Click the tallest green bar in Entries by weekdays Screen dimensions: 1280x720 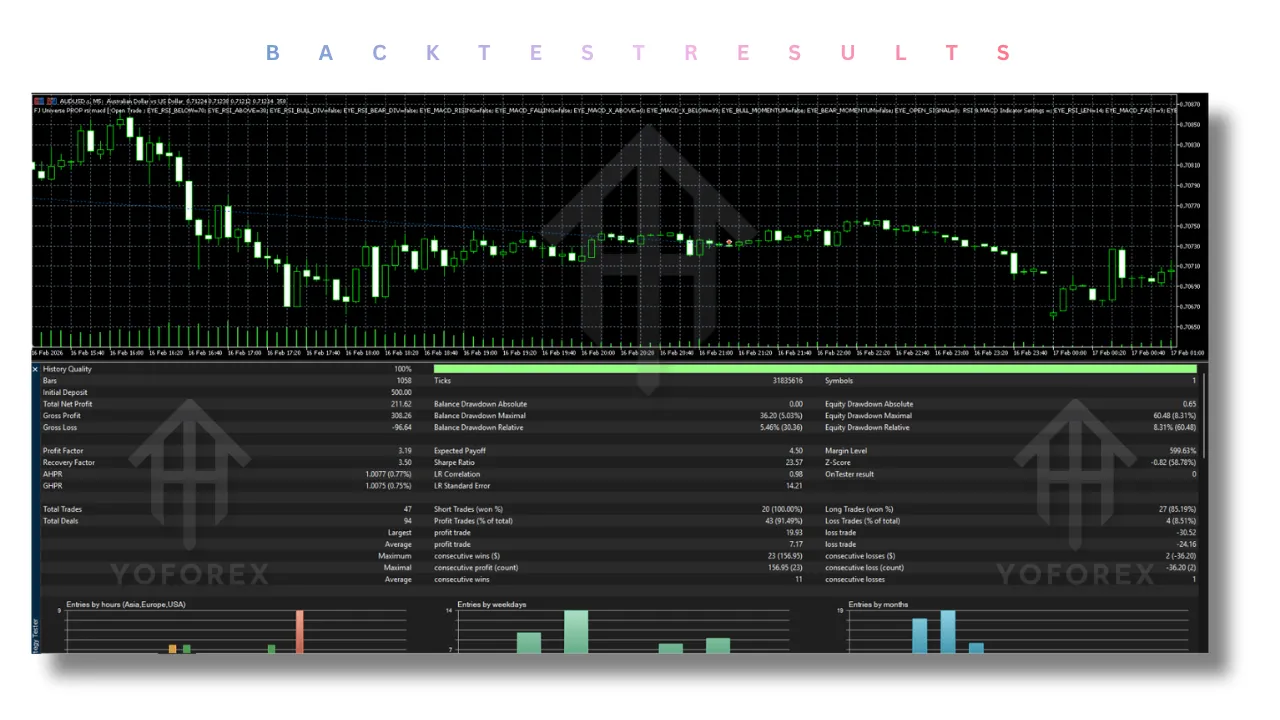[x=576, y=632]
